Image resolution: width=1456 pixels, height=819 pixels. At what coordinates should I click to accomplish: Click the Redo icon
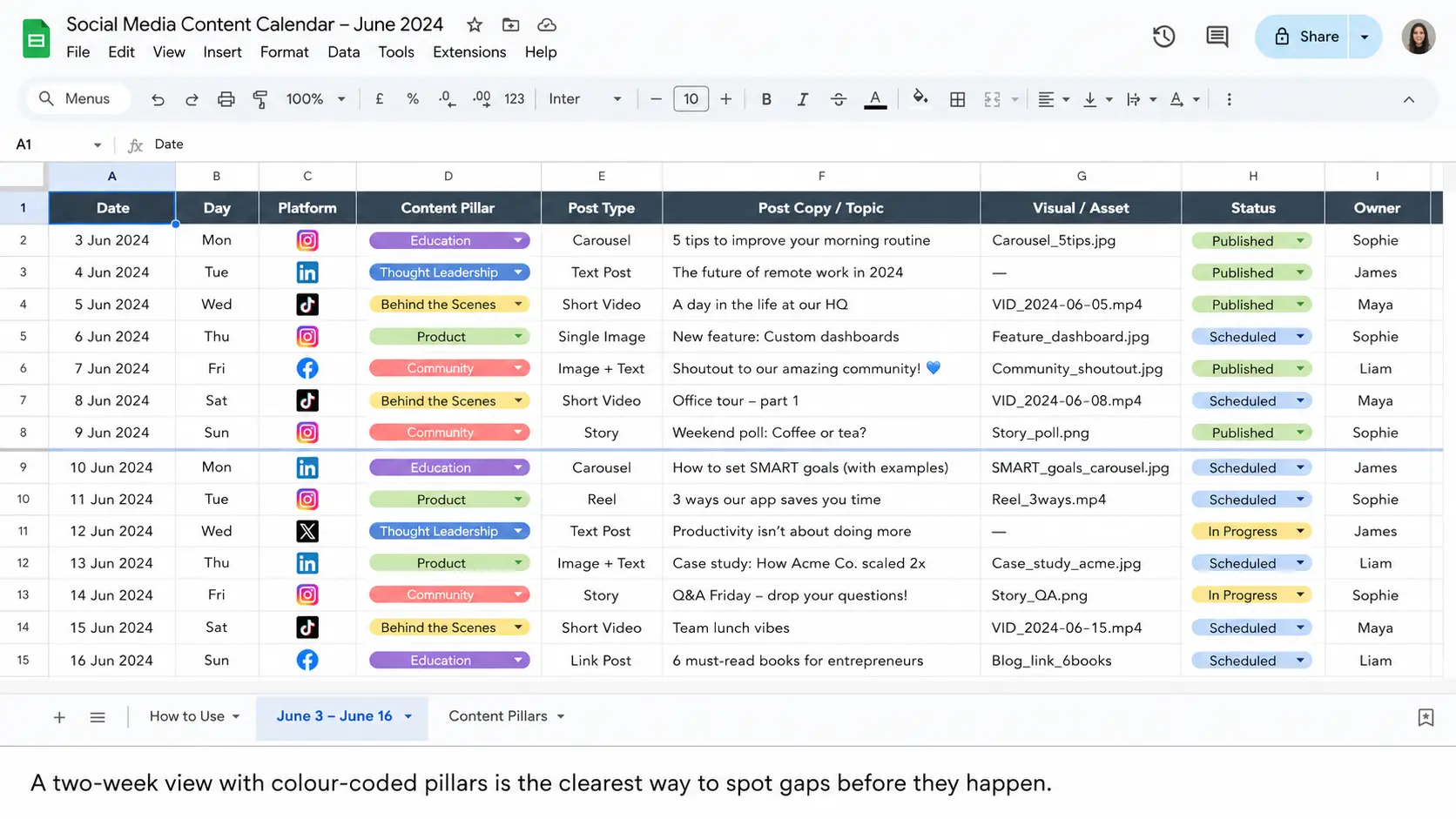tap(192, 99)
